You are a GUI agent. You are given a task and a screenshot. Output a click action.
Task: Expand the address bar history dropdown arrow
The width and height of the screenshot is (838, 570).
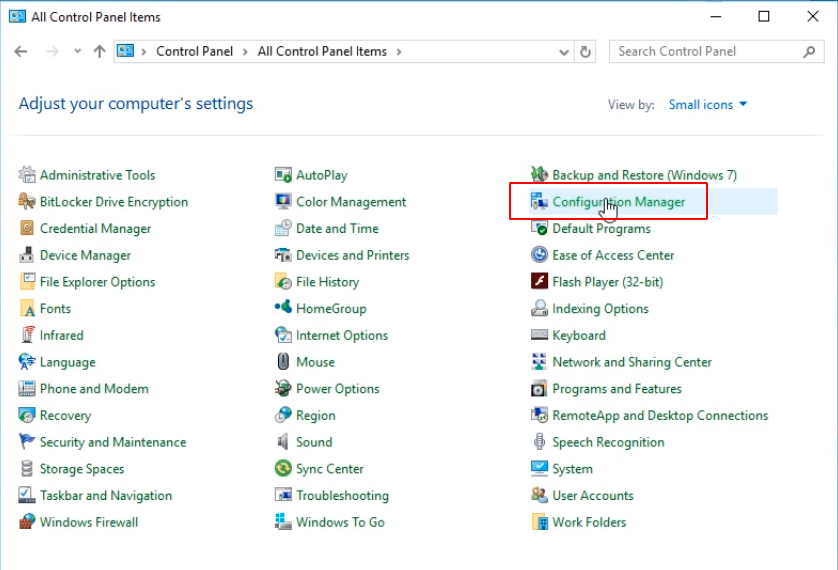[x=564, y=52]
